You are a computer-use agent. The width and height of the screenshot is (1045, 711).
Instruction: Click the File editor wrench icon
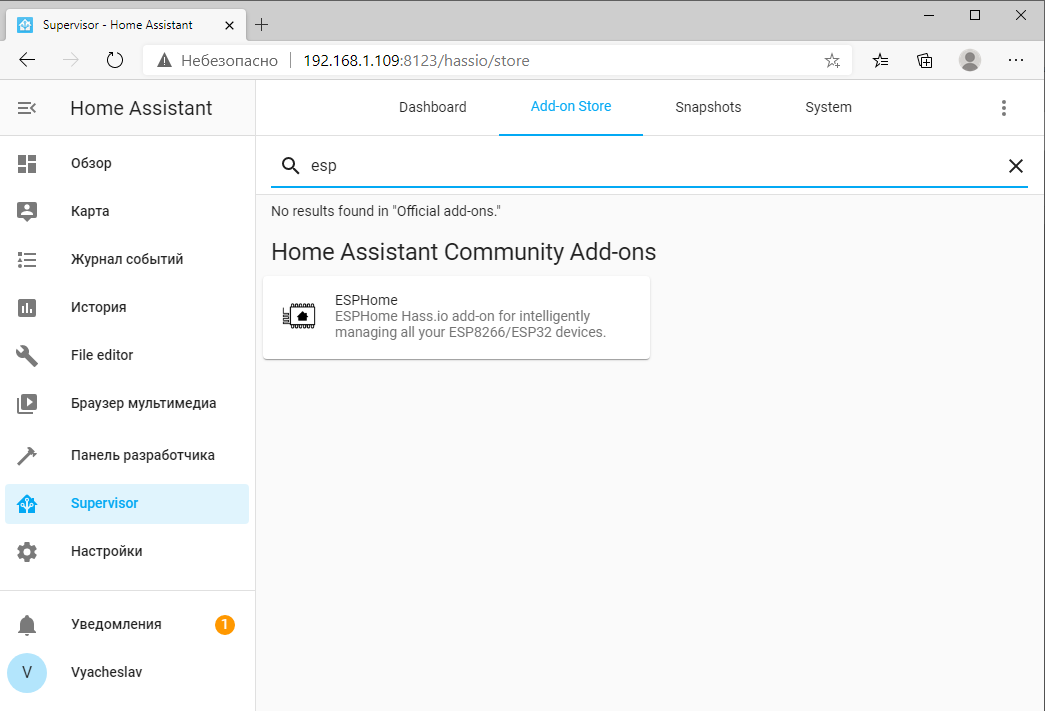click(27, 355)
